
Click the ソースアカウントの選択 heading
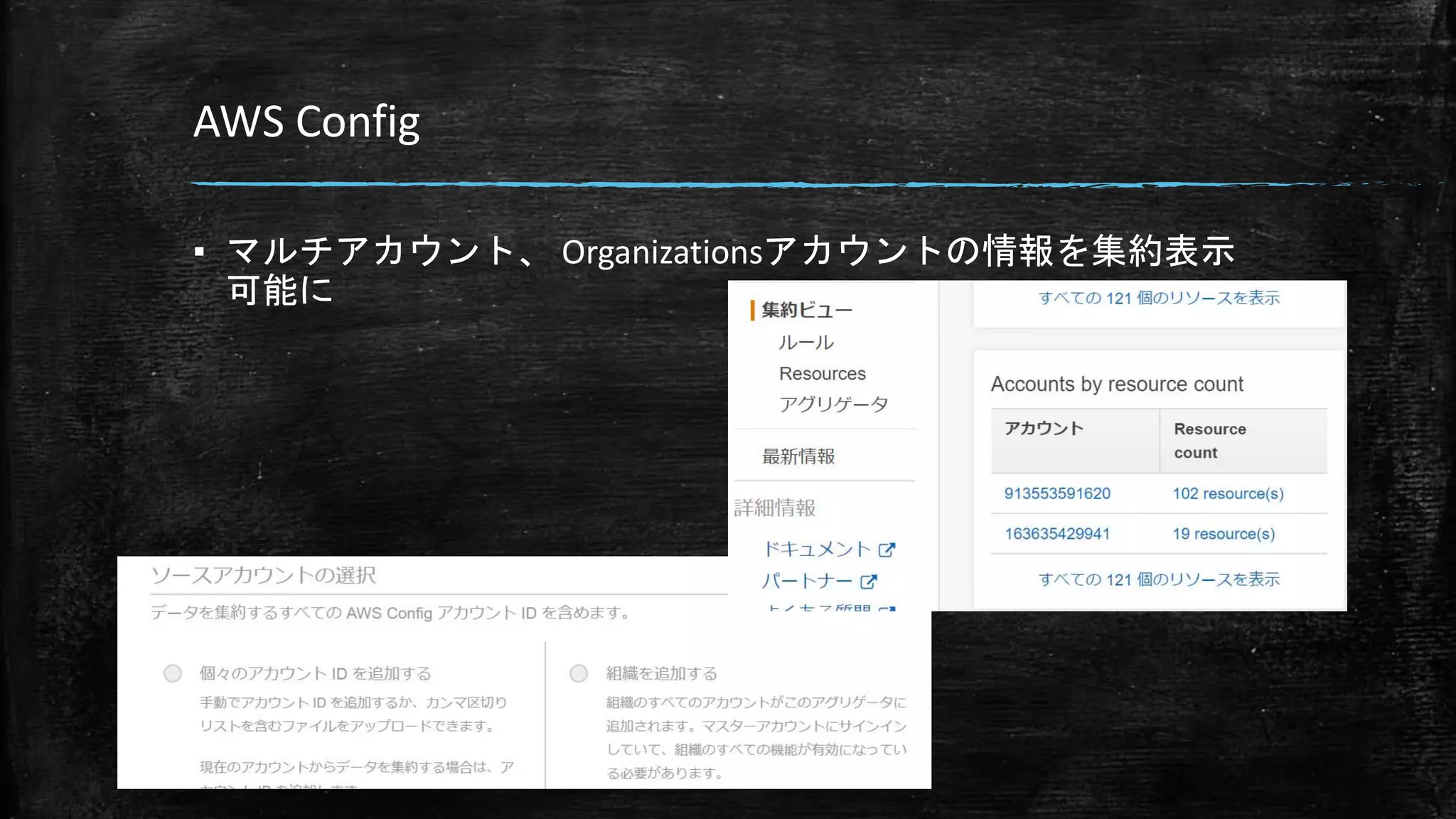(x=263, y=575)
